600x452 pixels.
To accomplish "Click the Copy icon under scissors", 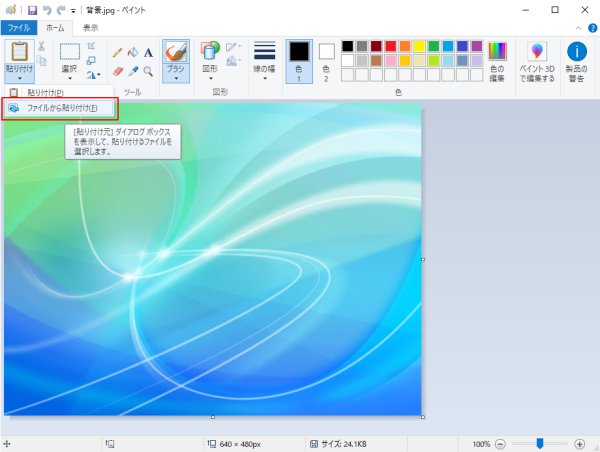I will coord(41,60).
